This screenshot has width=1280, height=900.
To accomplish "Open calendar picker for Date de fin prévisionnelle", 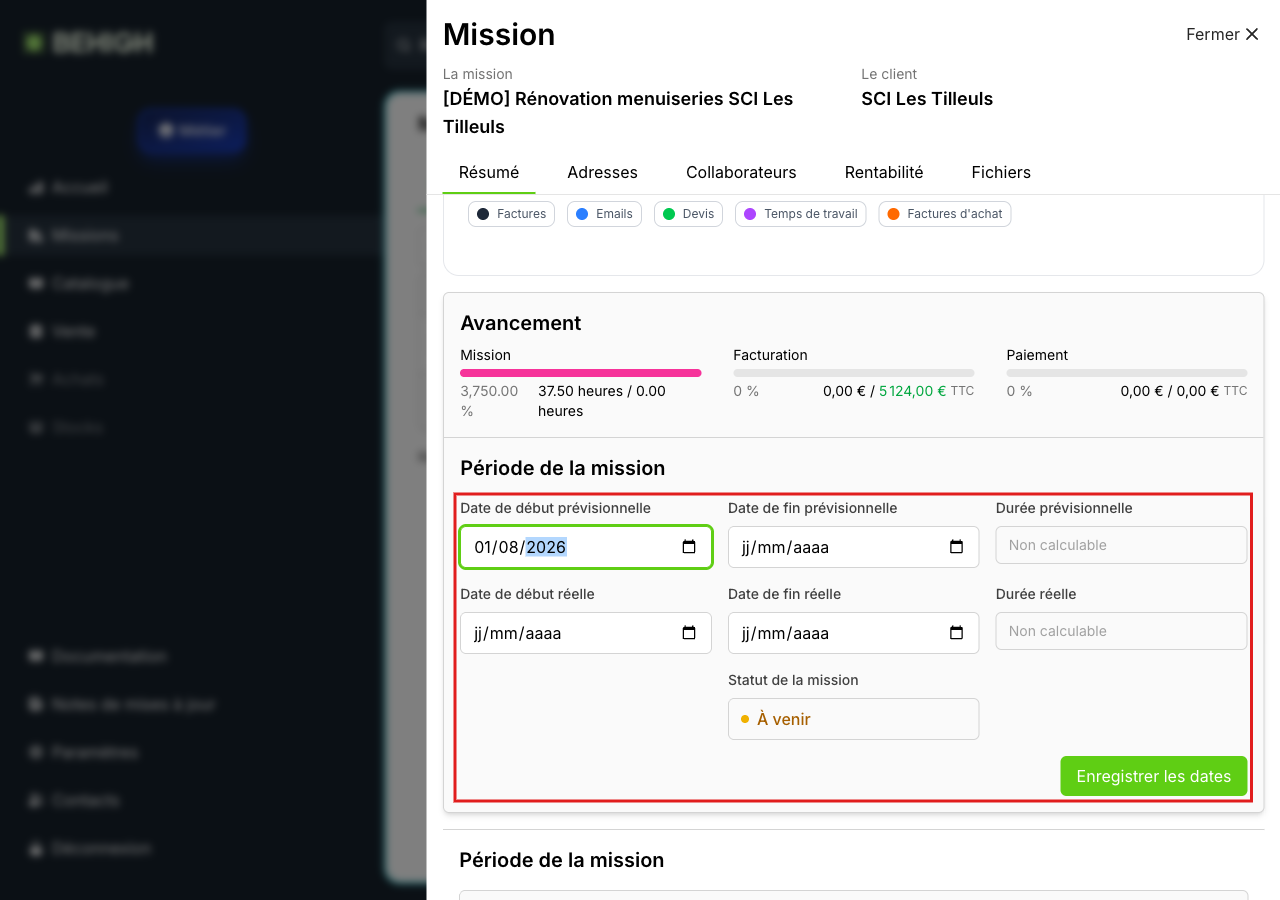I will point(956,547).
